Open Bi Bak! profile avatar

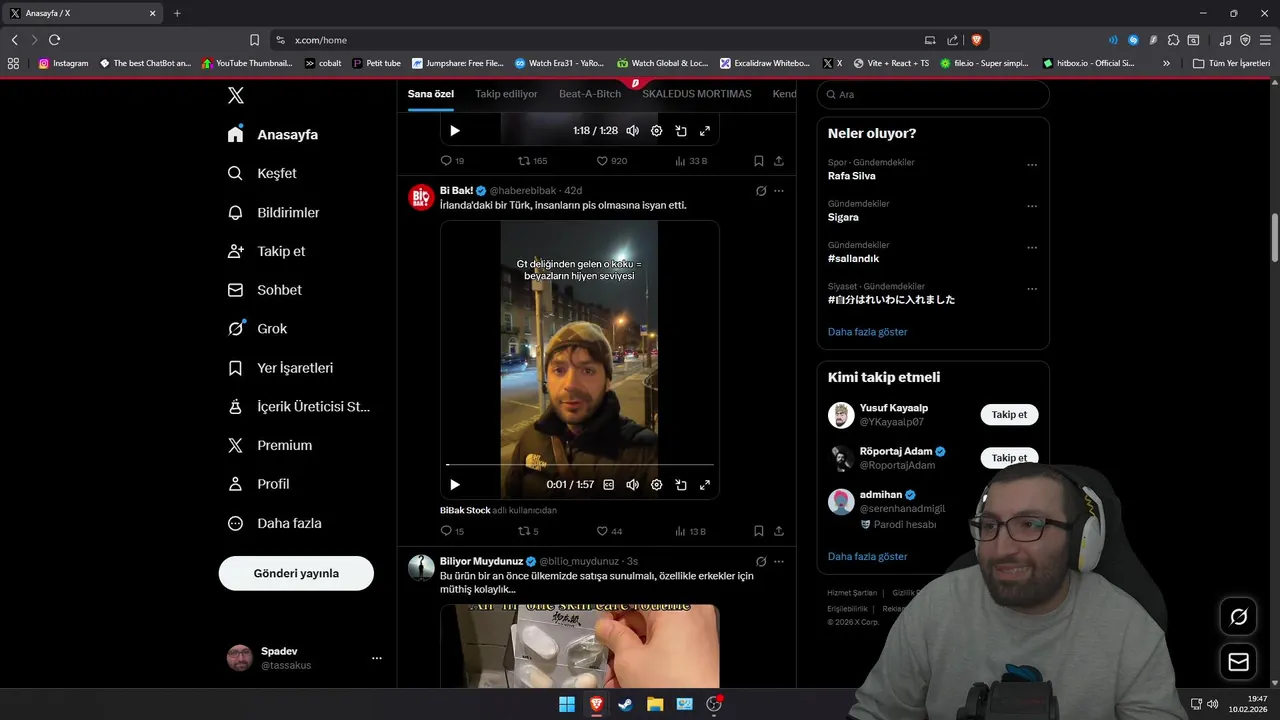tap(421, 197)
